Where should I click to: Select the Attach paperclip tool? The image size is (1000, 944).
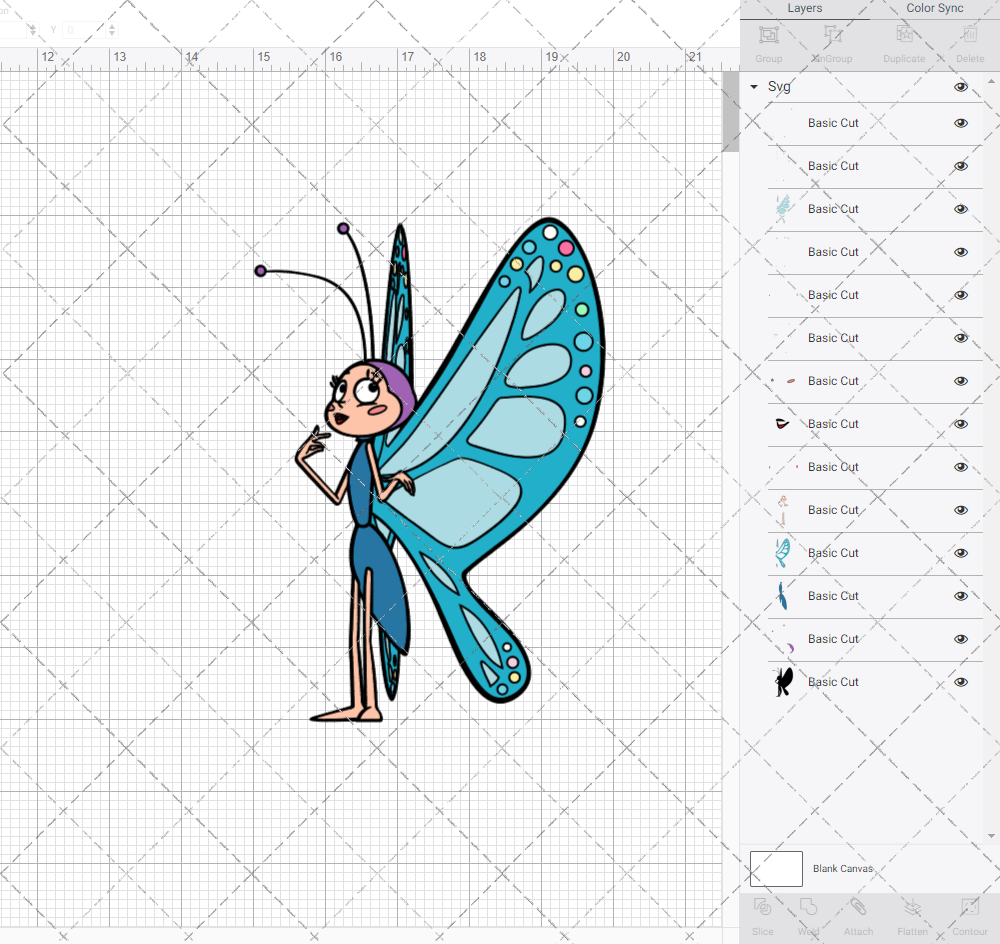(x=858, y=907)
